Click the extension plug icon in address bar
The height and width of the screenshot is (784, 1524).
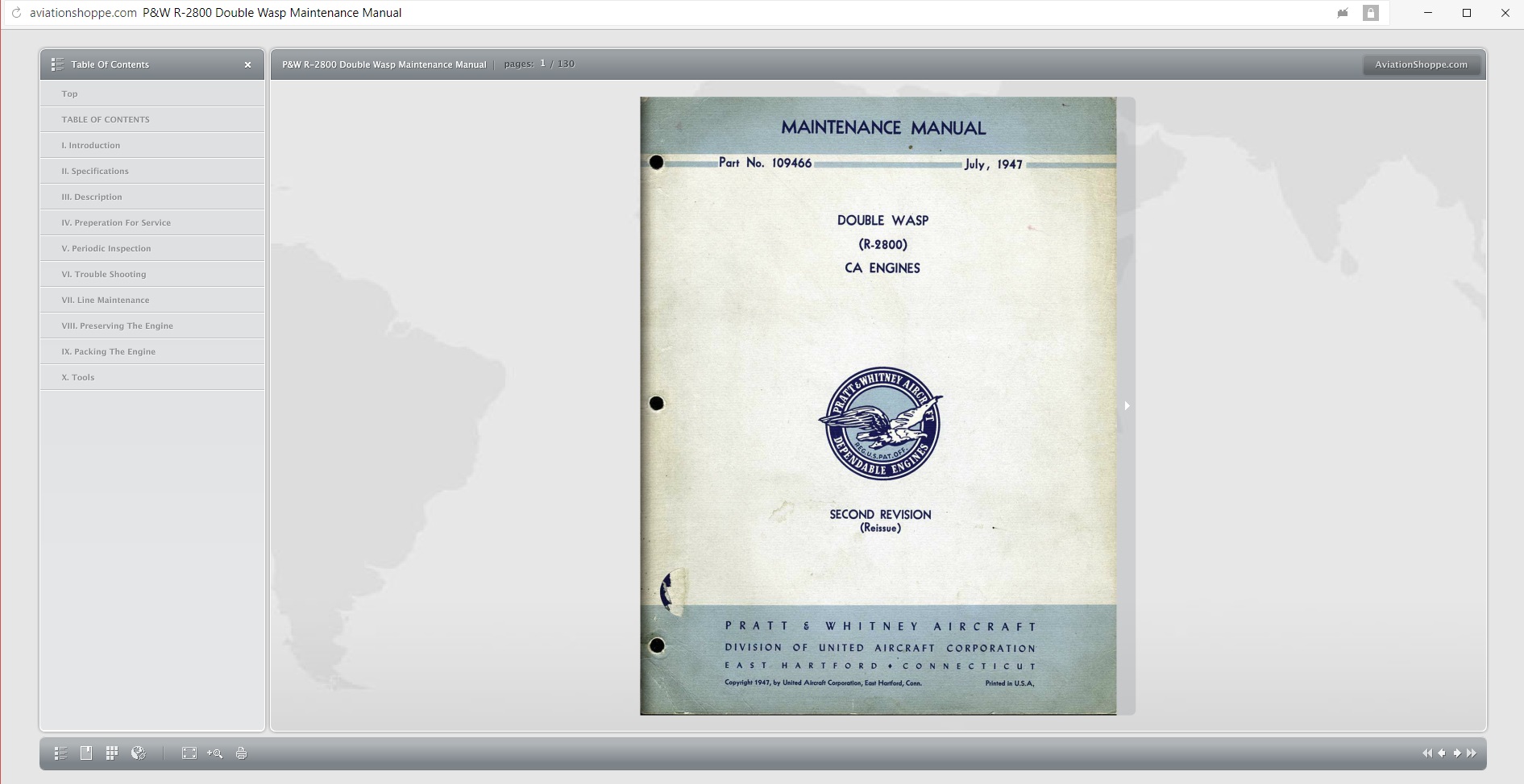click(1343, 13)
